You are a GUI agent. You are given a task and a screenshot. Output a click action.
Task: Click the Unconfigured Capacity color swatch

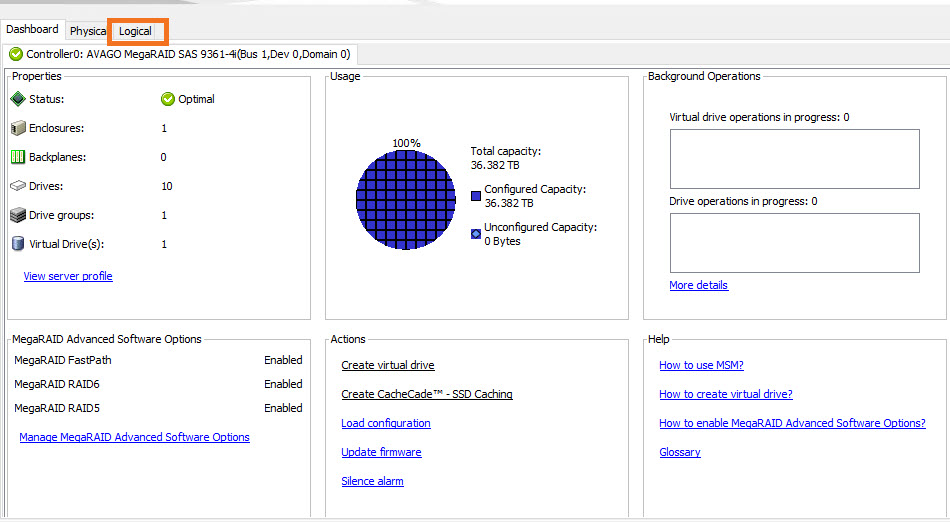[x=476, y=234]
